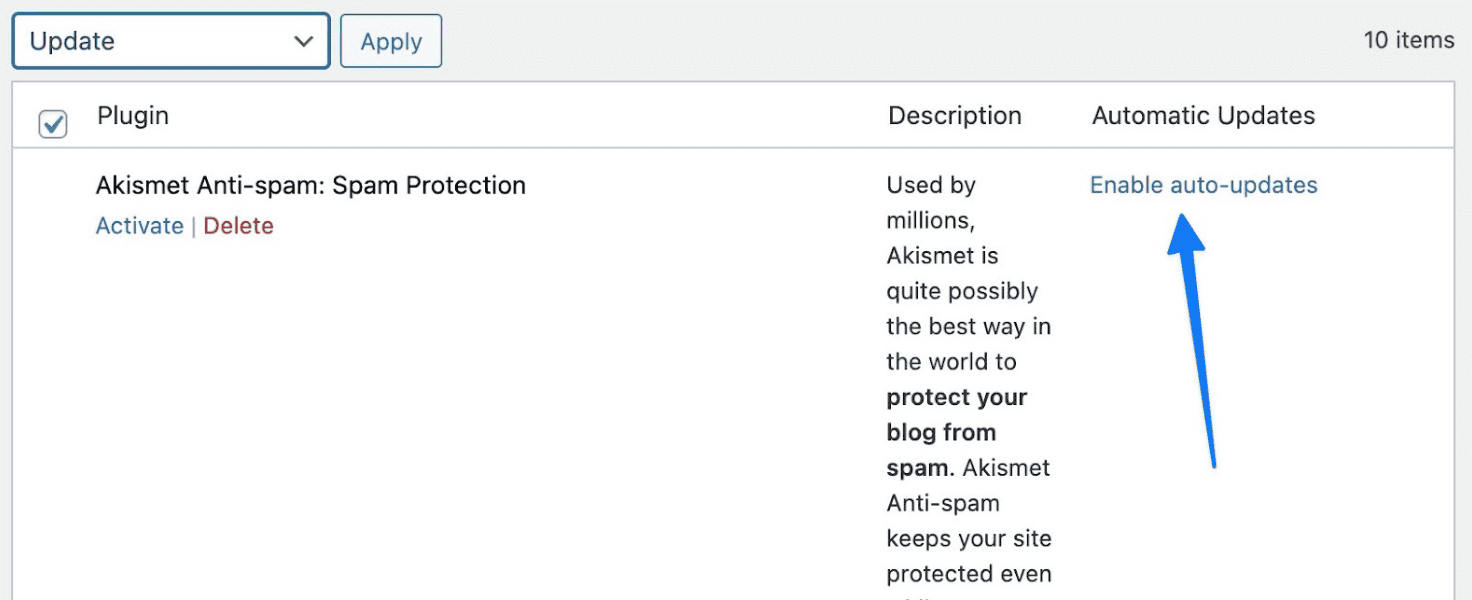Click the checkmark inside the header checkbox
1472x600 pixels.
[x=53, y=125]
